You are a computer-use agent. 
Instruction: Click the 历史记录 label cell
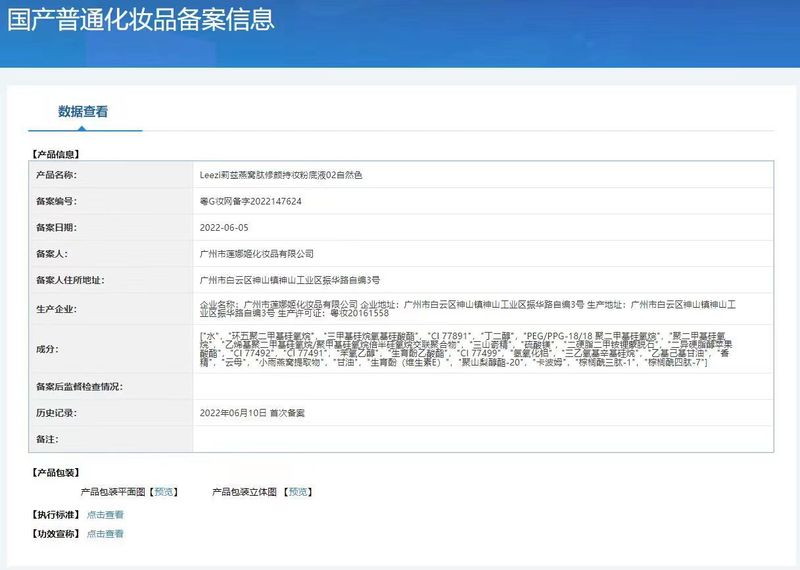(111, 413)
